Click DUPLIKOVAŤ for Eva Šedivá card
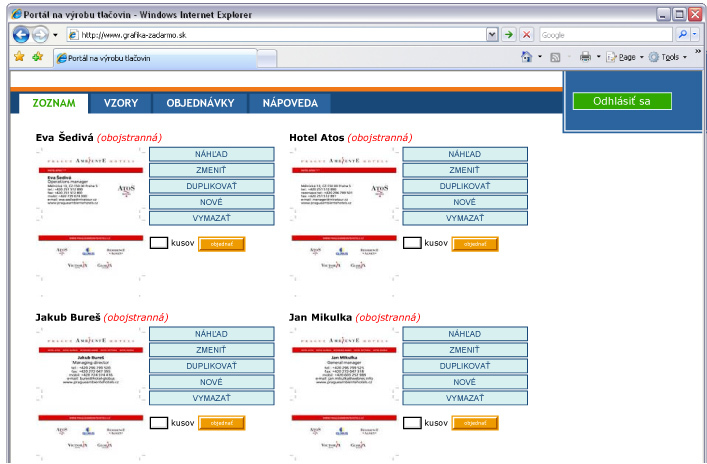This screenshot has height=464, width=707. point(211,186)
